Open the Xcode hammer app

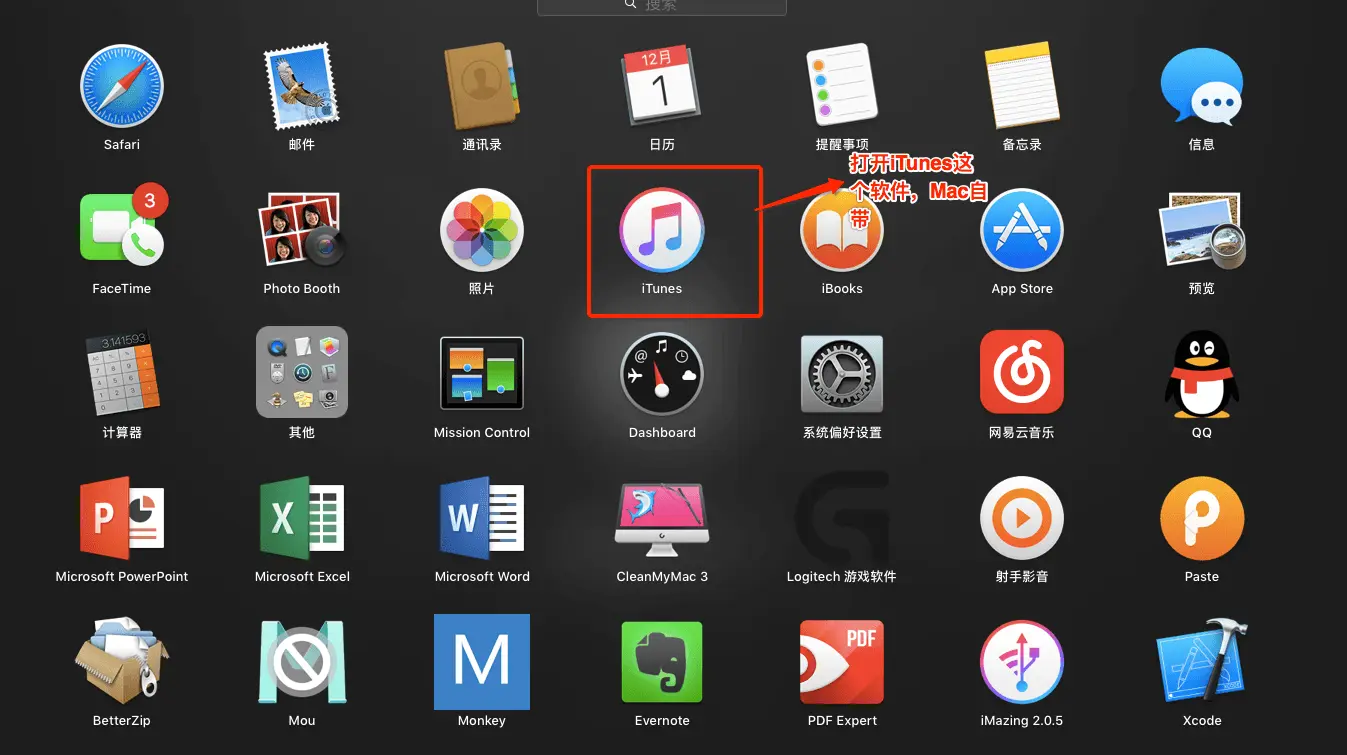[x=1202, y=662]
